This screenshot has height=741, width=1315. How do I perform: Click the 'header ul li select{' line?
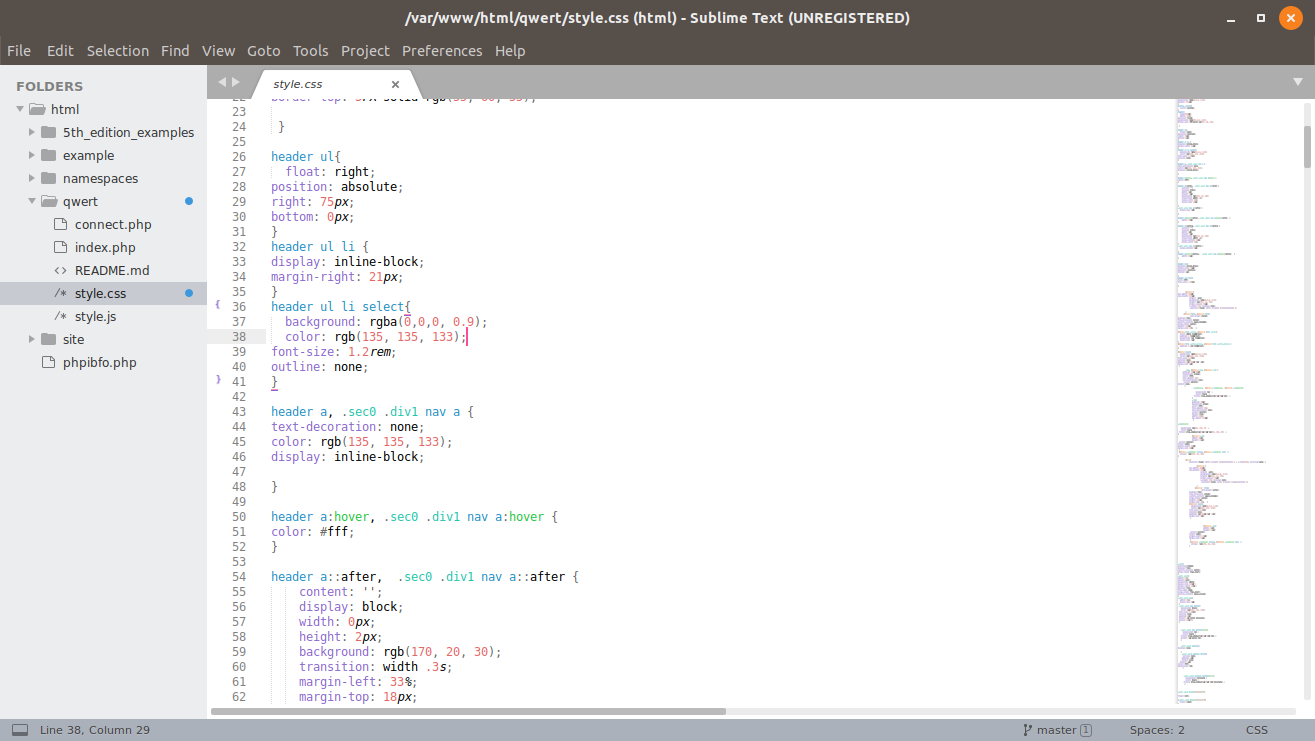341,307
